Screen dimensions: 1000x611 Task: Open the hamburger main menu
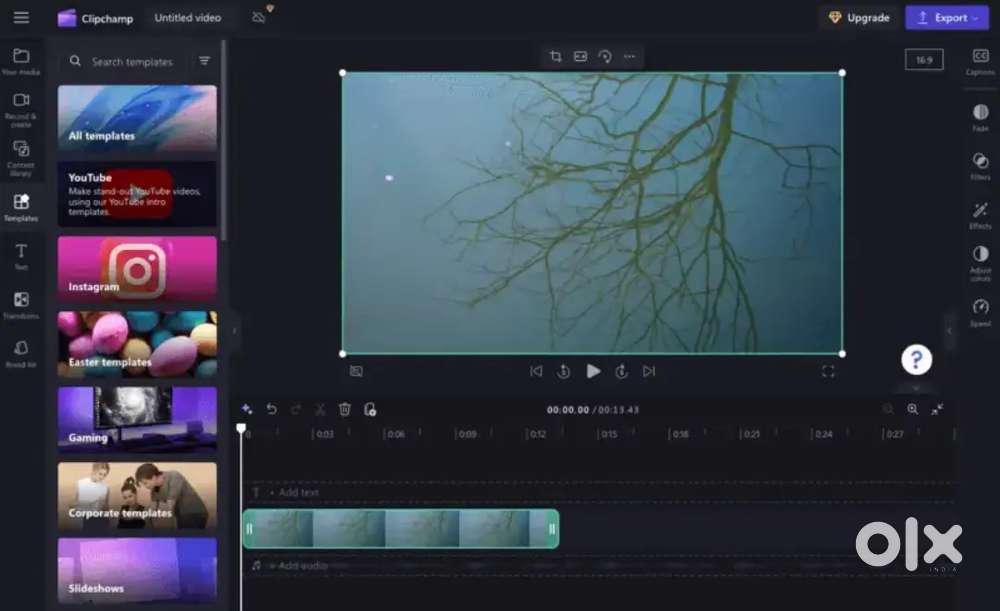(21, 18)
